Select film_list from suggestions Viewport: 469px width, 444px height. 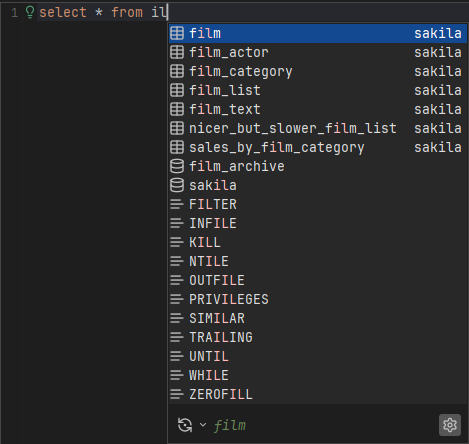click(318, 90)
